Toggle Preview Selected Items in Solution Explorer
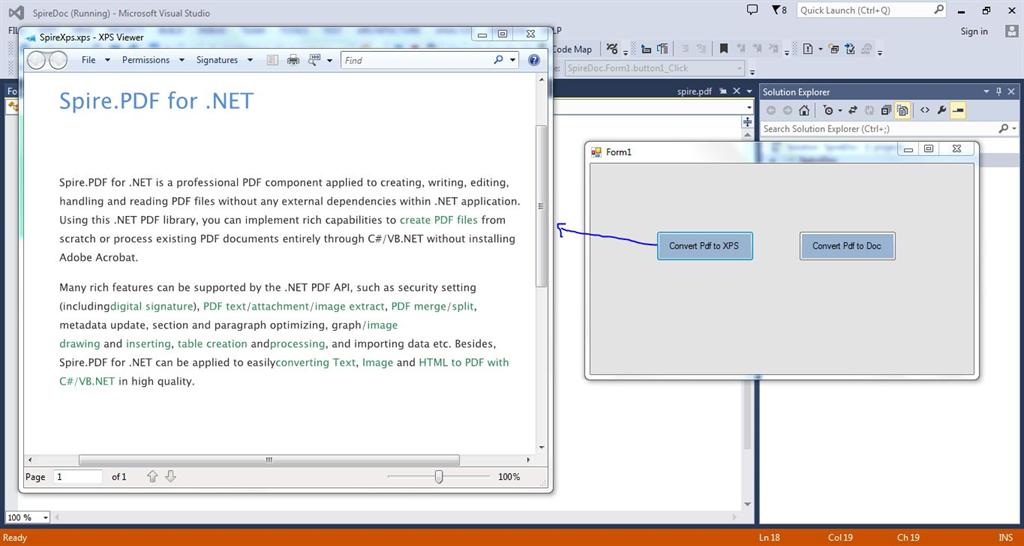 (x=957, y=110)
